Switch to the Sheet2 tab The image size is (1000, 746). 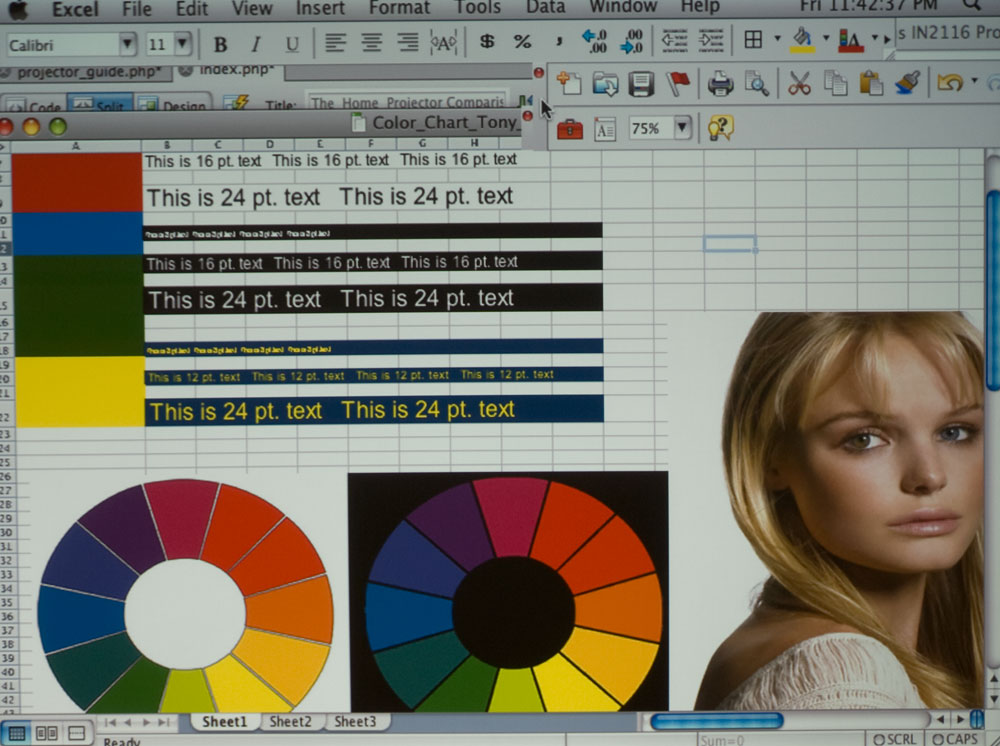[290, 721]
